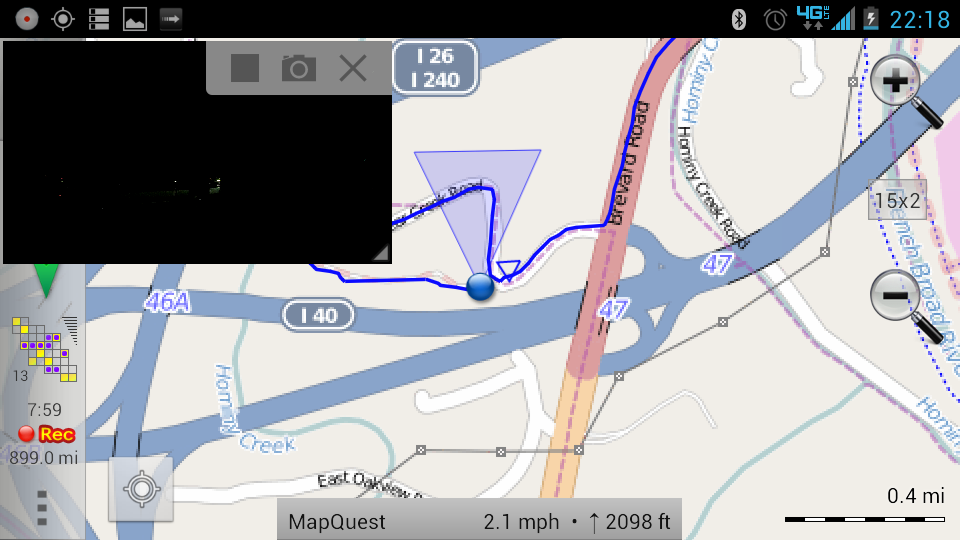Open the list icon in top bar

coord(99,19)
